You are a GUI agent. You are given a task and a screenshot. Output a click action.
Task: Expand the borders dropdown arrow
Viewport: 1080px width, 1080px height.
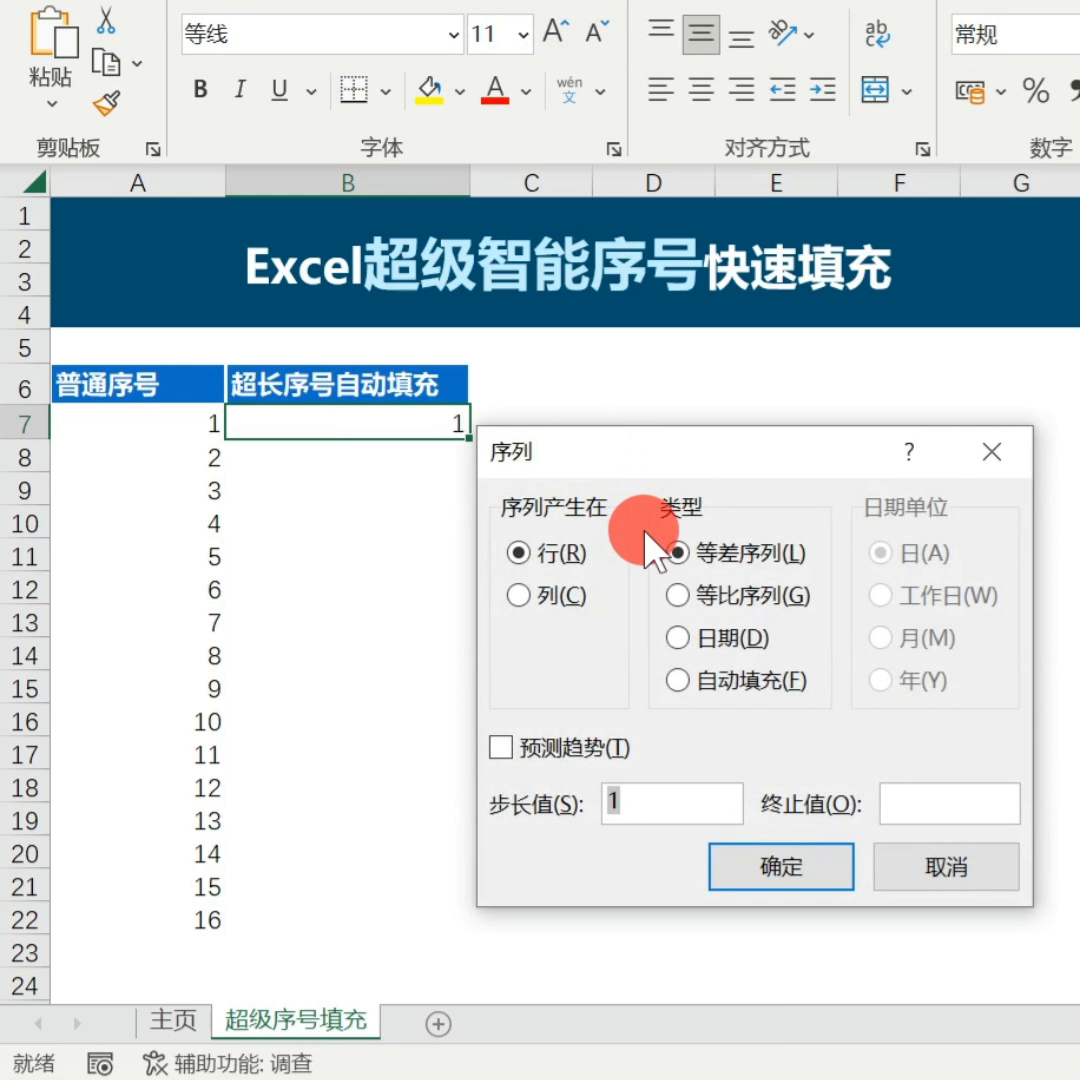click(x=386, y=91)
